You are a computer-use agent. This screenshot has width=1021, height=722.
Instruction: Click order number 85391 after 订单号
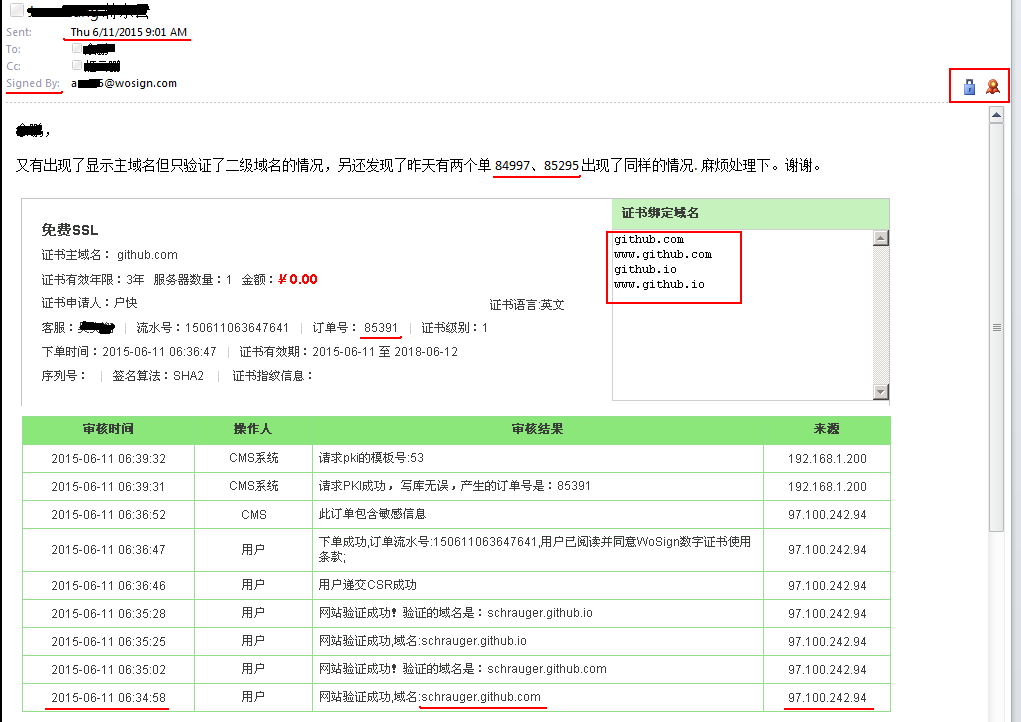coord(381,327)
